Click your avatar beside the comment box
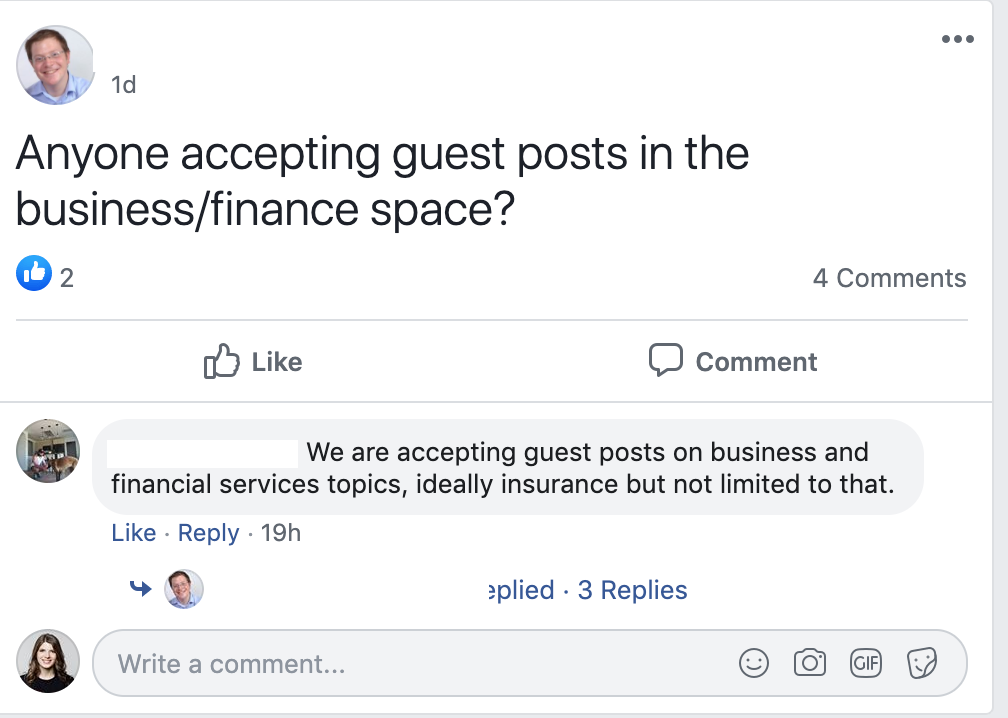Viewport: 1008px width, 718px height. tap(48, 661)
